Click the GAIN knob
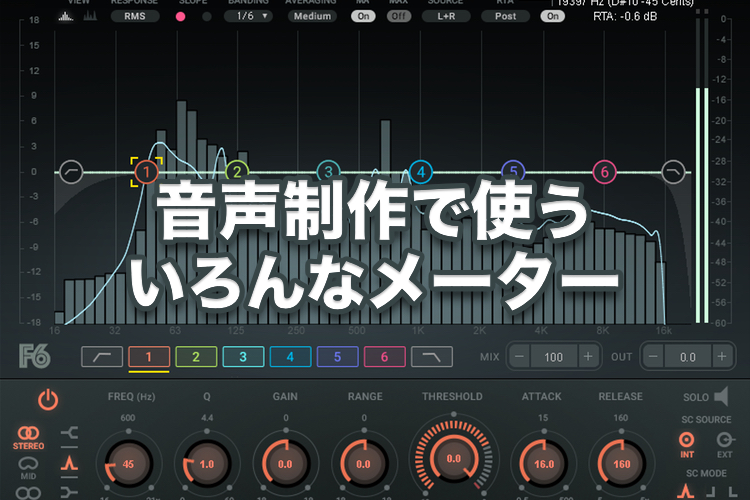Image resolution: width=750 pixels, height=500 pixels. [285, 464]
